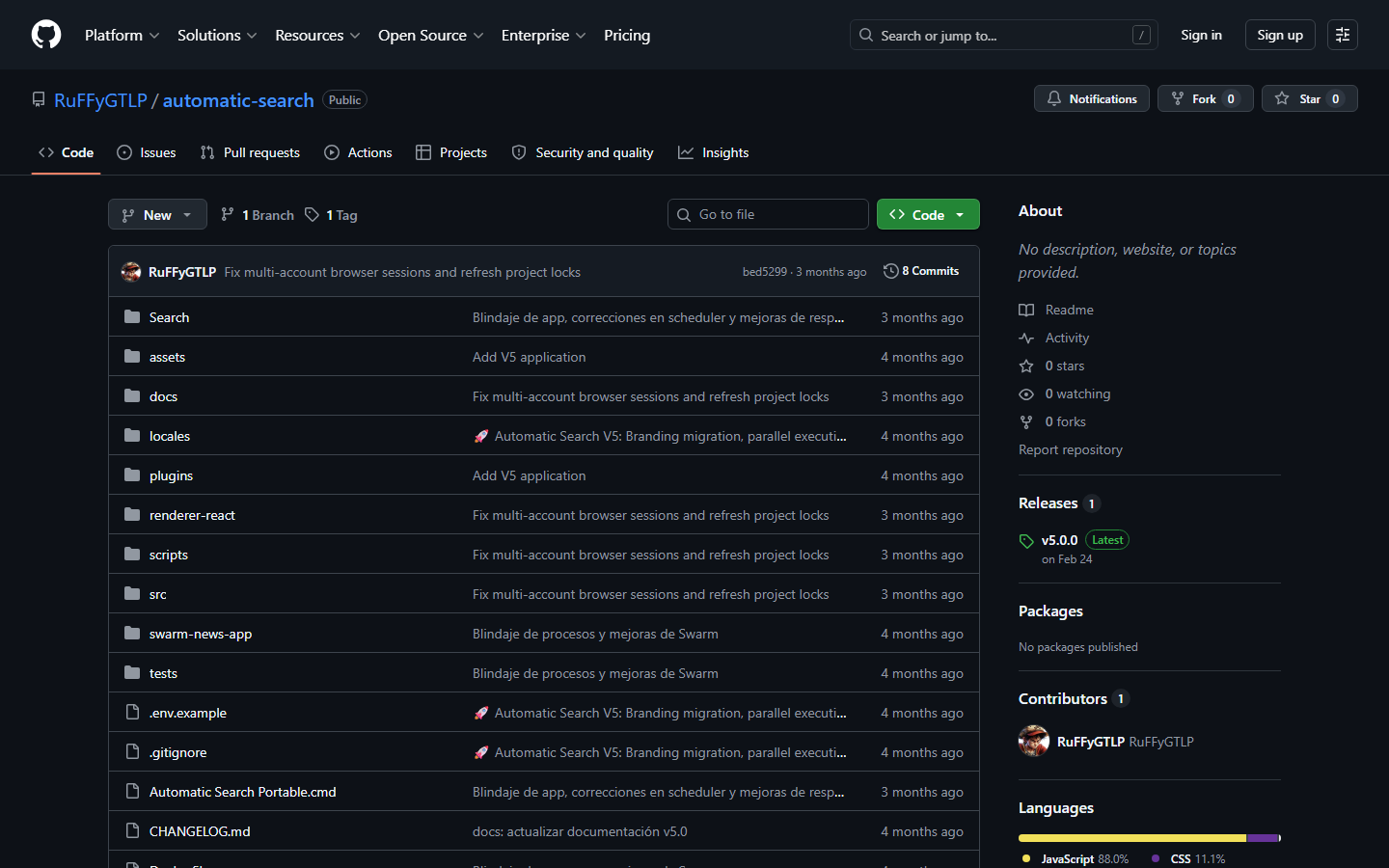Expand the Open Source menu

point(430,35)
